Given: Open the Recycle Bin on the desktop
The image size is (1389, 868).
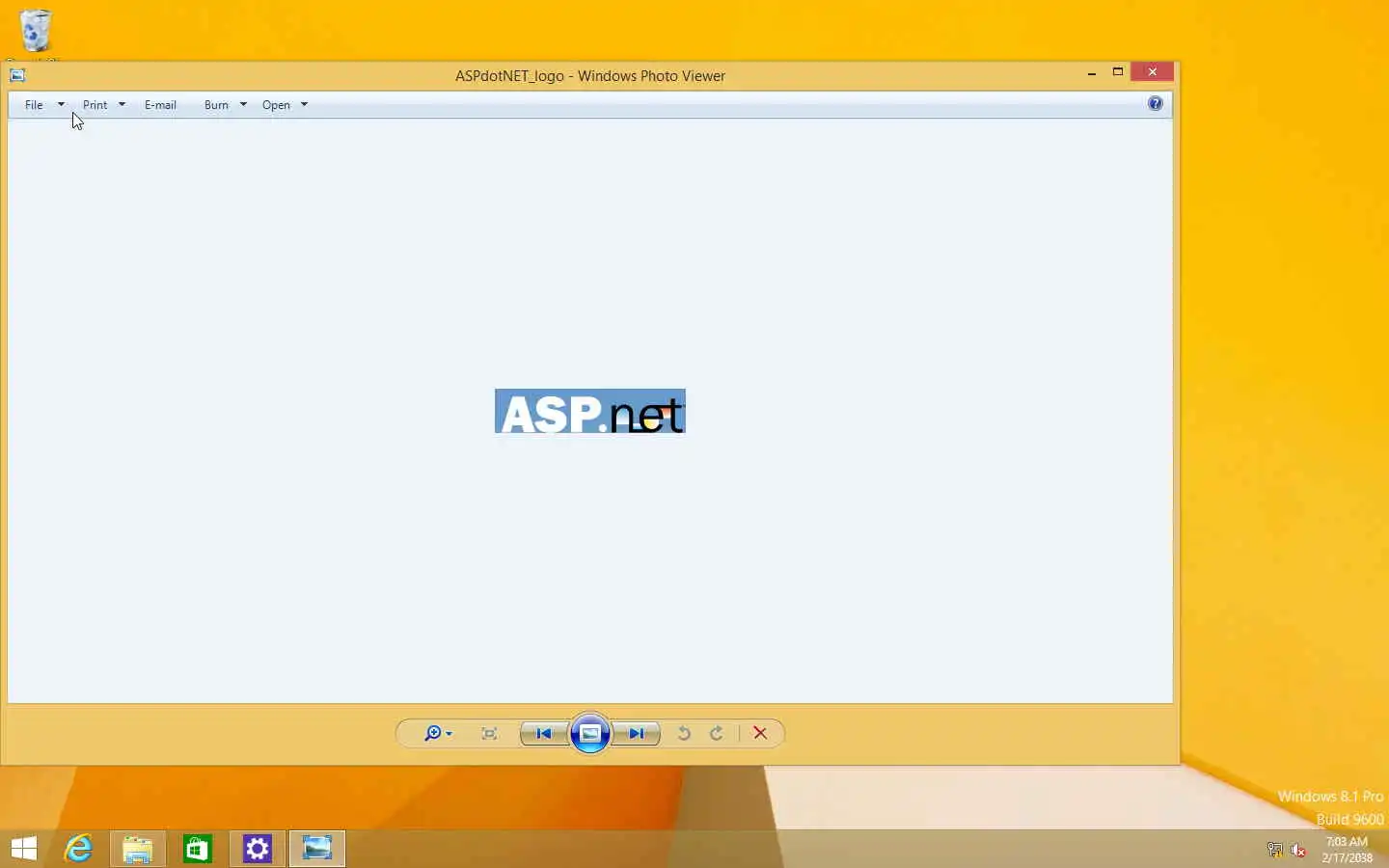Looking at the screenshot, I should tap(36, 32).
